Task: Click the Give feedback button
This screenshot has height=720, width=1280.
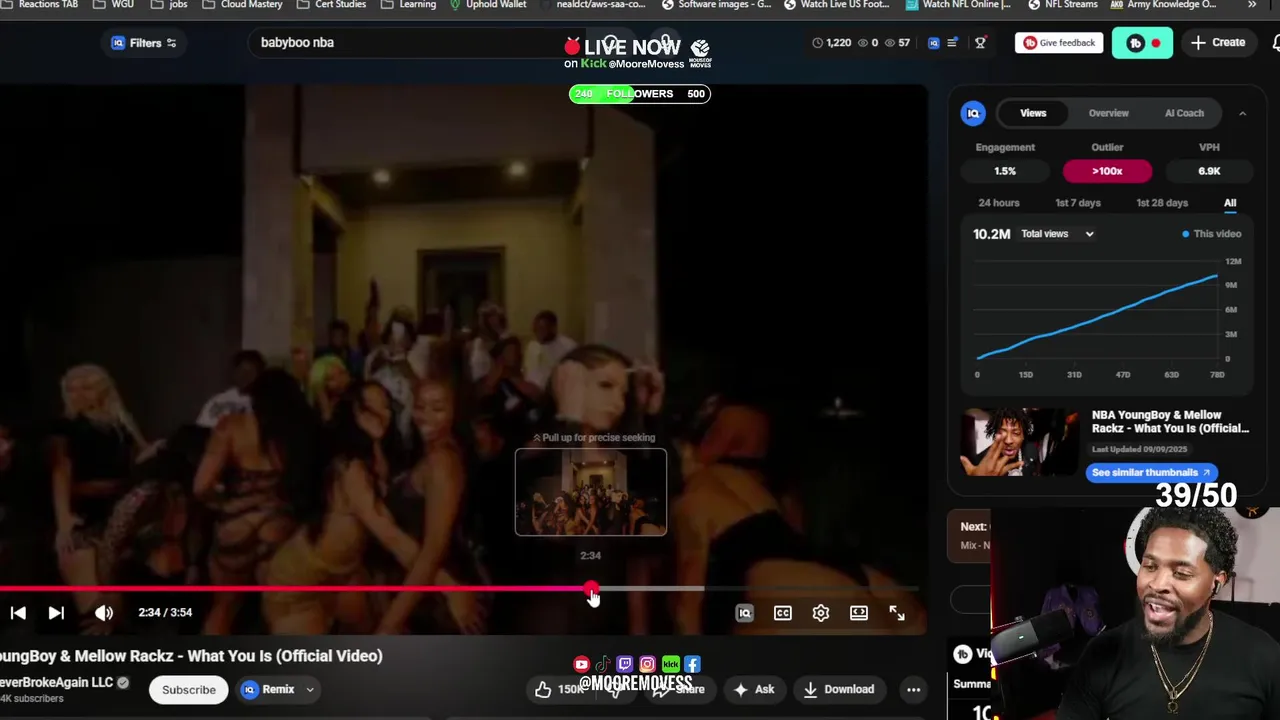Action: [1059, 43]
